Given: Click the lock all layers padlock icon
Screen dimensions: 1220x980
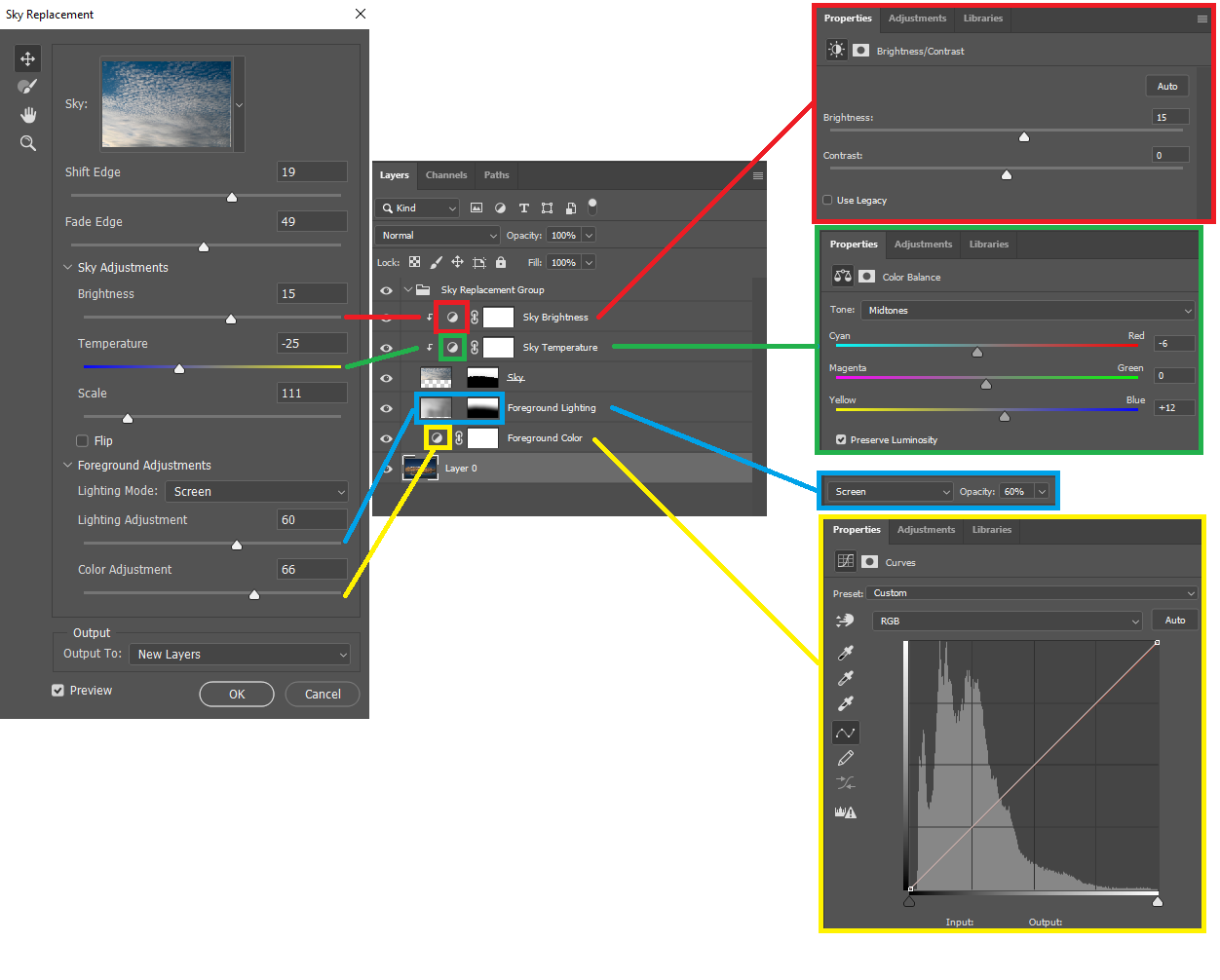Looking at the screenshot, I should coord(501,262).
